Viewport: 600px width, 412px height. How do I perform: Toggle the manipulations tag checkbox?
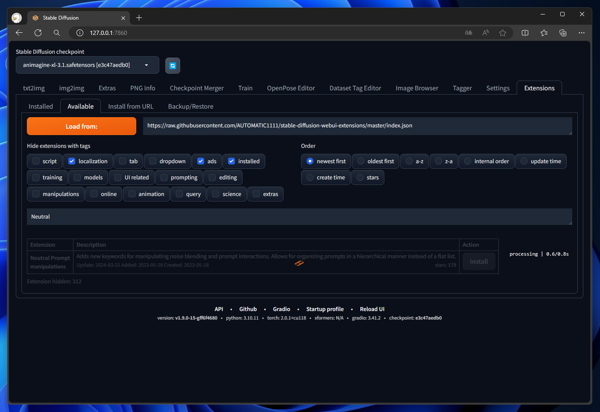[x=36, y=194]
